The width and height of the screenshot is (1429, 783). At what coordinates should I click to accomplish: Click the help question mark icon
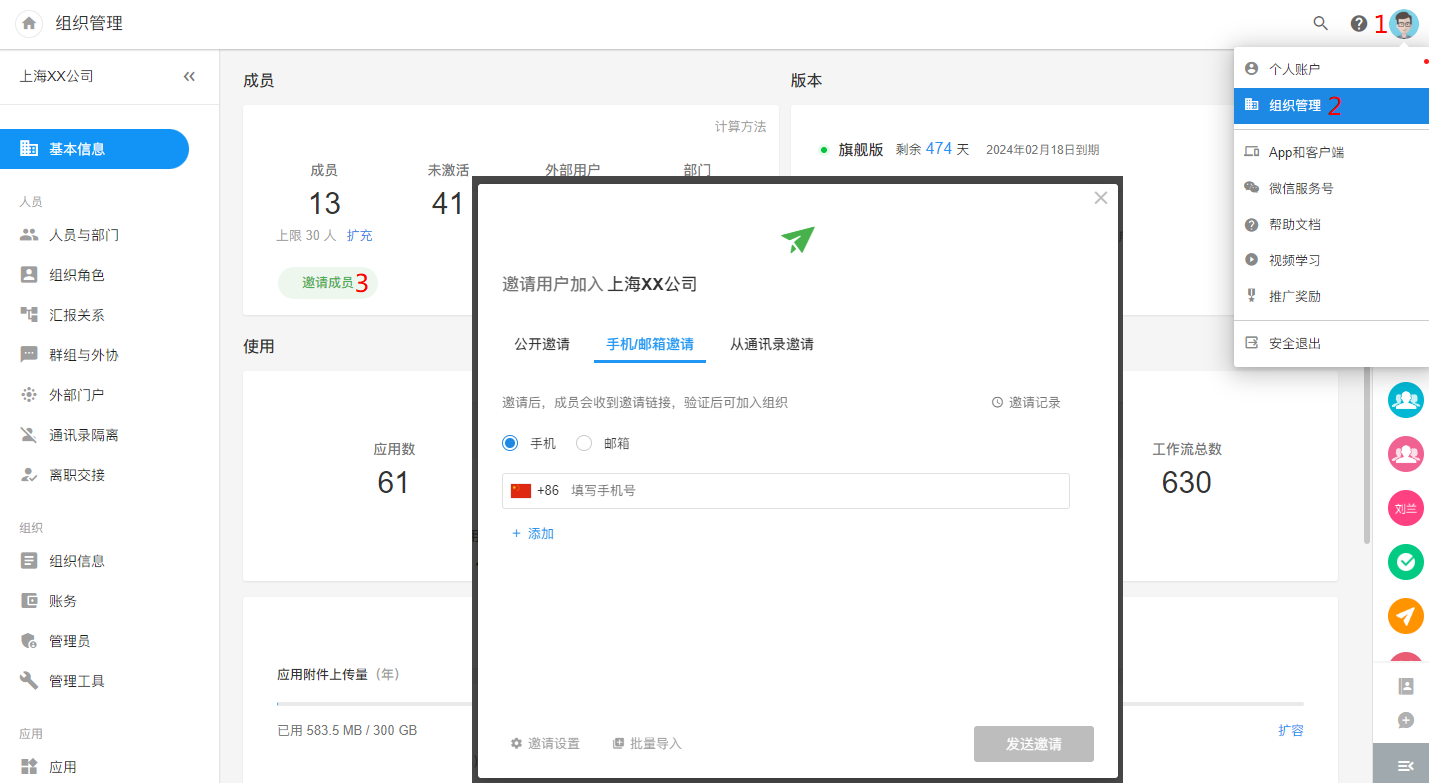[x=1358, y=23]
